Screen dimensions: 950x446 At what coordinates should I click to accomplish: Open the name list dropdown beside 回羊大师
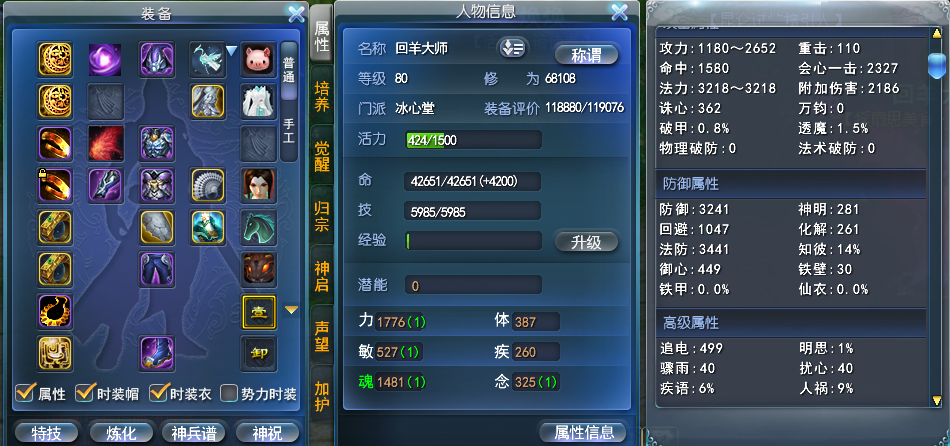click(513, 48)
